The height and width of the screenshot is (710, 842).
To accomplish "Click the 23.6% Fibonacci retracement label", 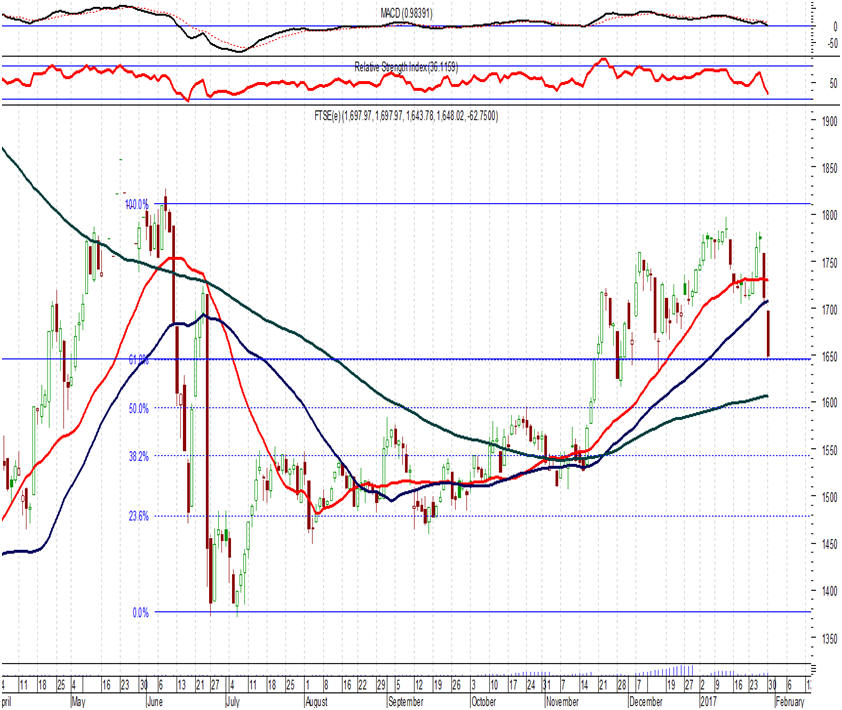I will coord(139,516).
